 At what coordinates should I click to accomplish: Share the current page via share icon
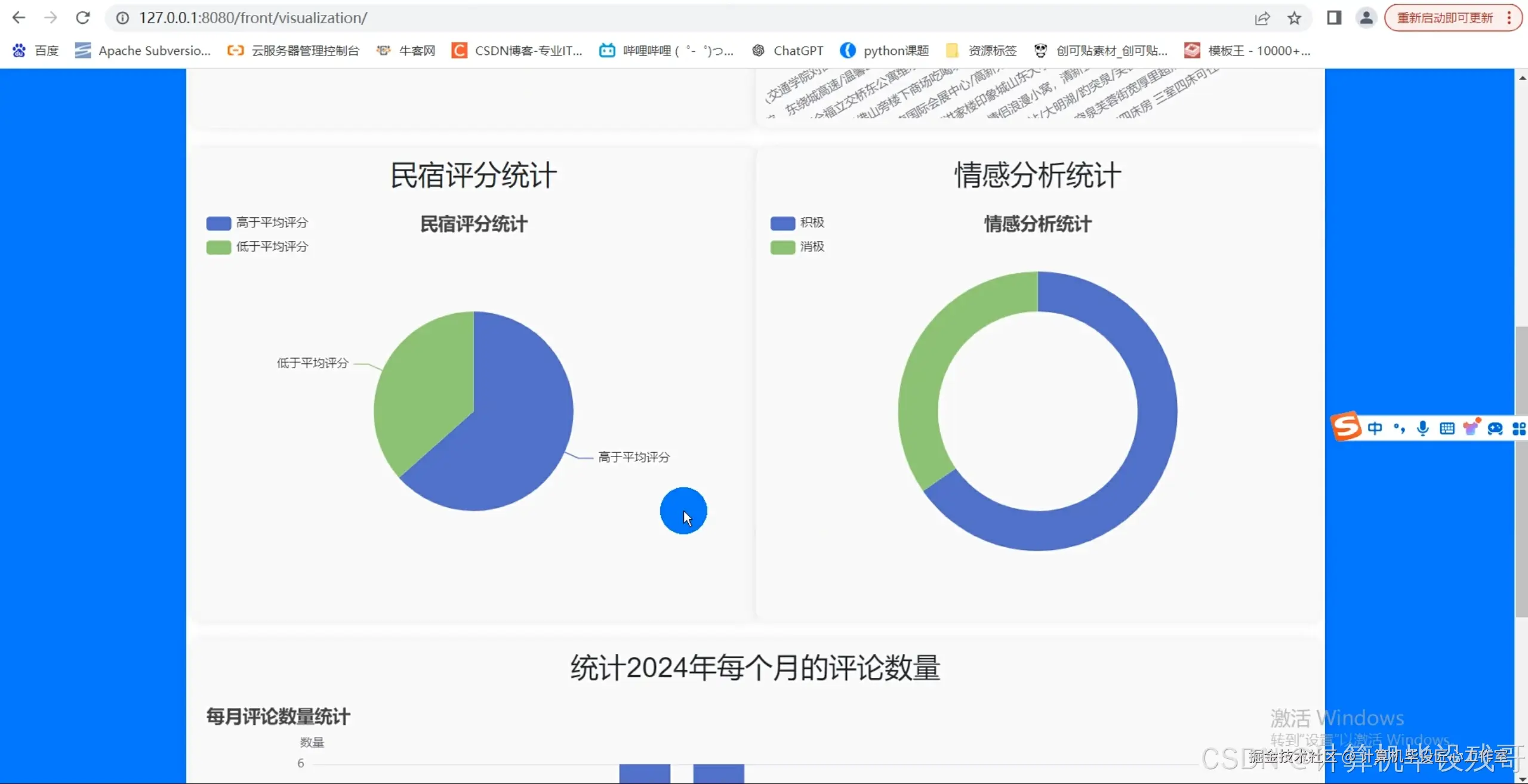(1262, 17)
